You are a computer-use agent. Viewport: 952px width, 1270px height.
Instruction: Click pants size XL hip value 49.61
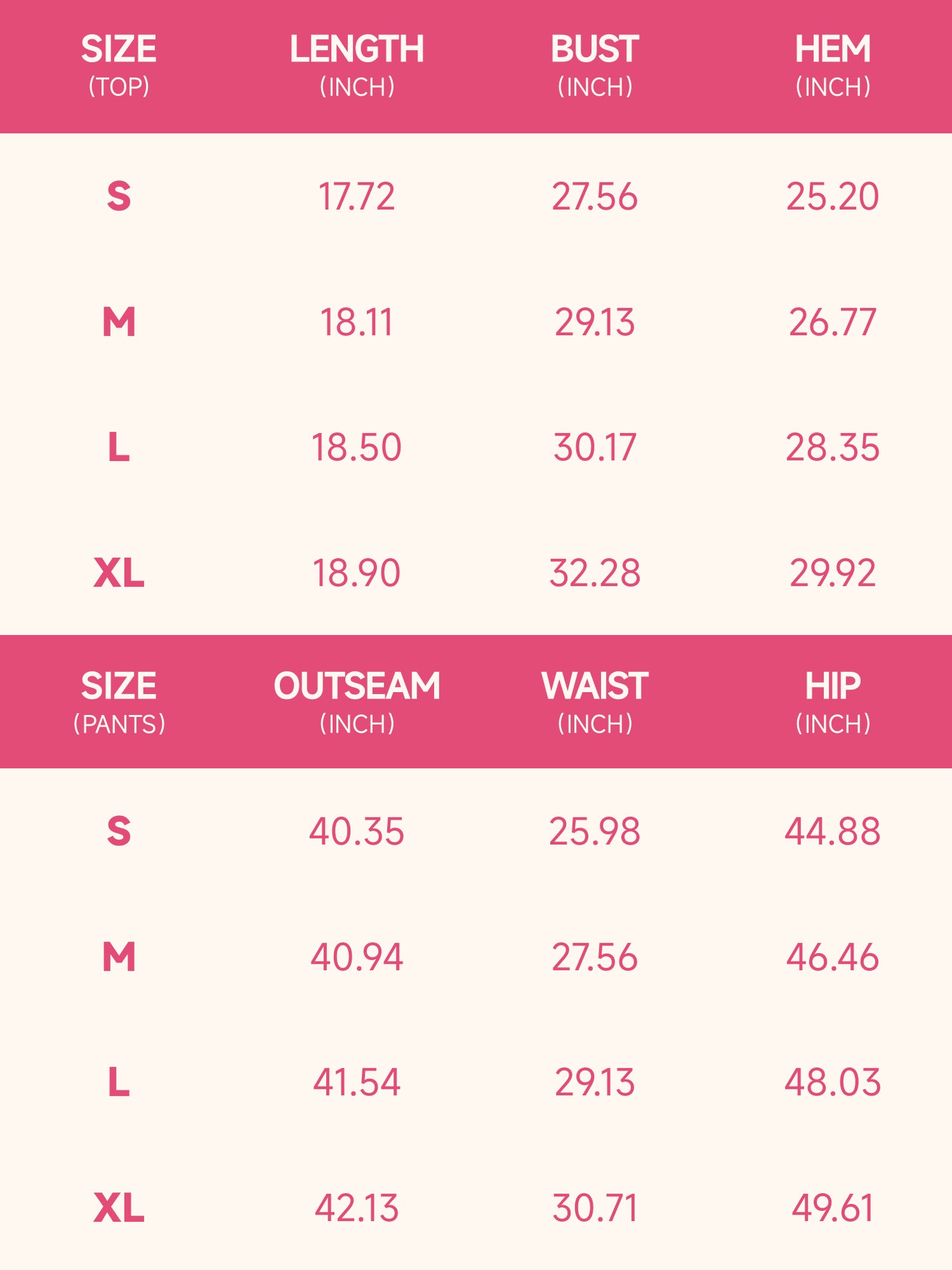[833, 1208]
